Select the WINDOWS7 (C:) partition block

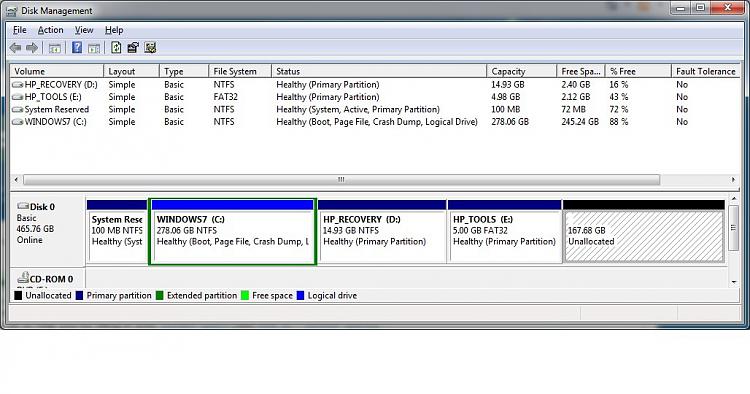point(232,231)
